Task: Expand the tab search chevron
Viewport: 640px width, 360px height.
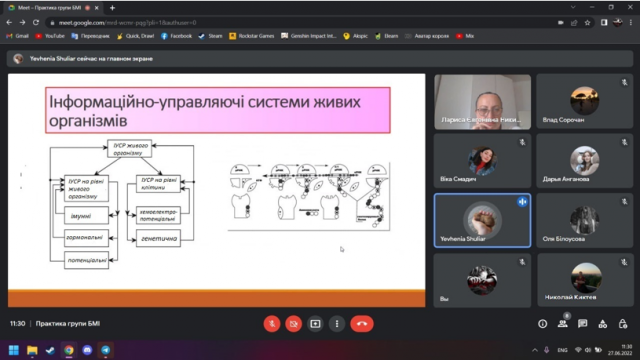Action: 573,7
